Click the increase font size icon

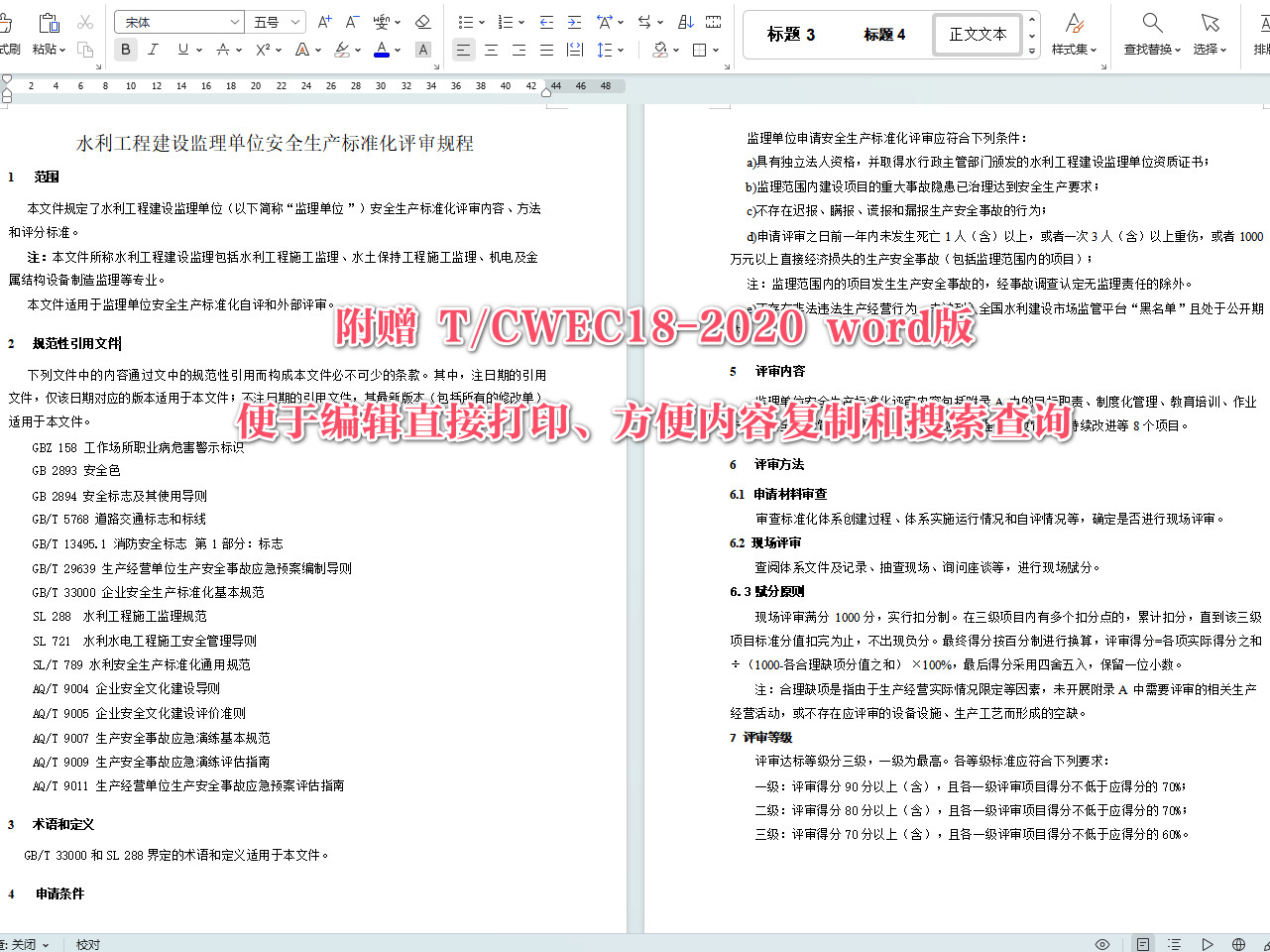pos(323,21)
